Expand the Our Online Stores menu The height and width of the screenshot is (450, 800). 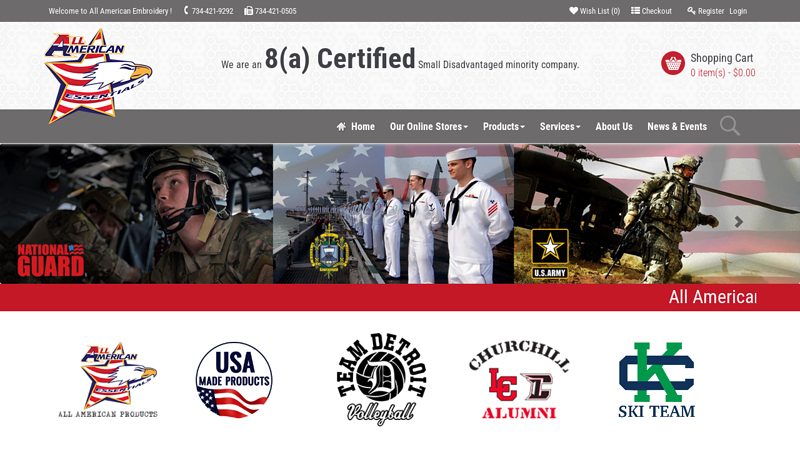coord(429,127)
